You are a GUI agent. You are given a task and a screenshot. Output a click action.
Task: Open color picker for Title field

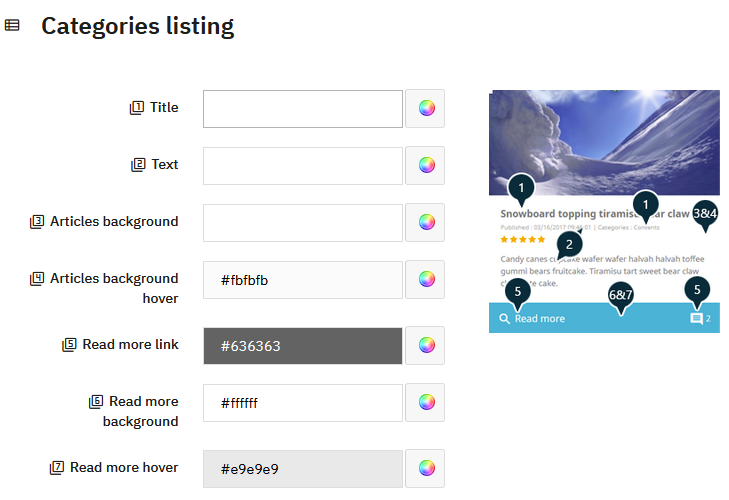pos(426,109)
